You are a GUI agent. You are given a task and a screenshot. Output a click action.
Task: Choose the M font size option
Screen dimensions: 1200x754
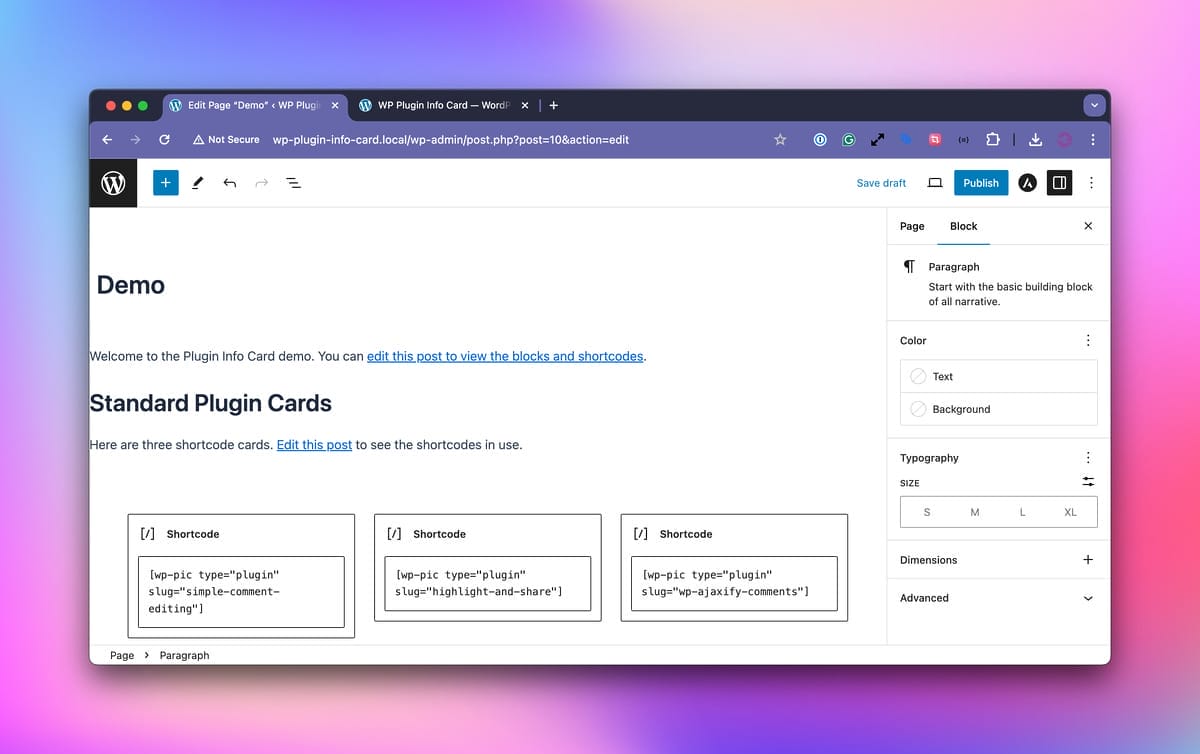tap(974, 512)
